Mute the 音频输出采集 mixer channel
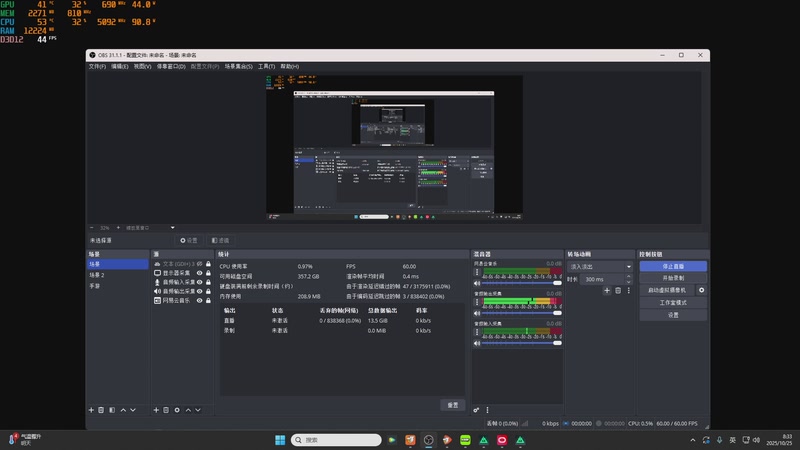The width and height of the screenshot is (800, 450). point(477,313)
